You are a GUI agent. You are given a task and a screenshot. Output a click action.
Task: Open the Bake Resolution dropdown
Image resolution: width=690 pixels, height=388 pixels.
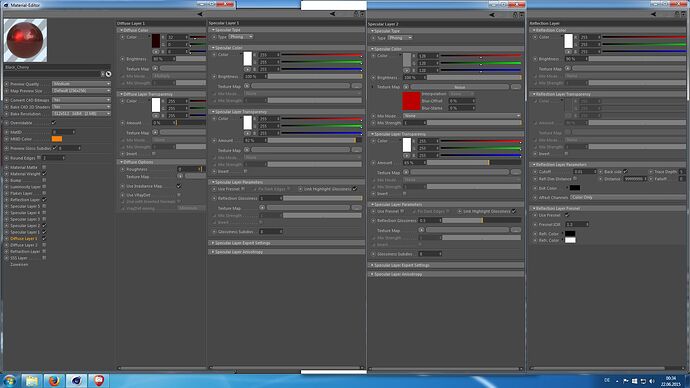[81, 113]
